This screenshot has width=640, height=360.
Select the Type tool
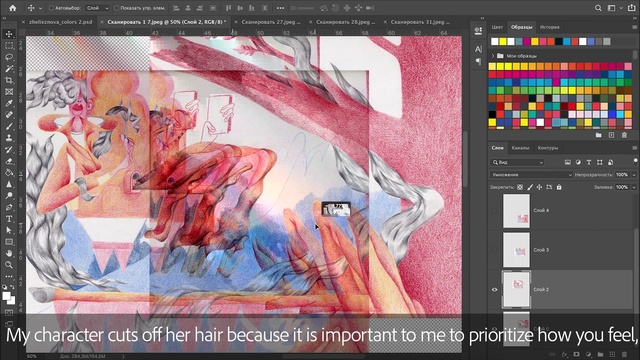coord(9,219)
